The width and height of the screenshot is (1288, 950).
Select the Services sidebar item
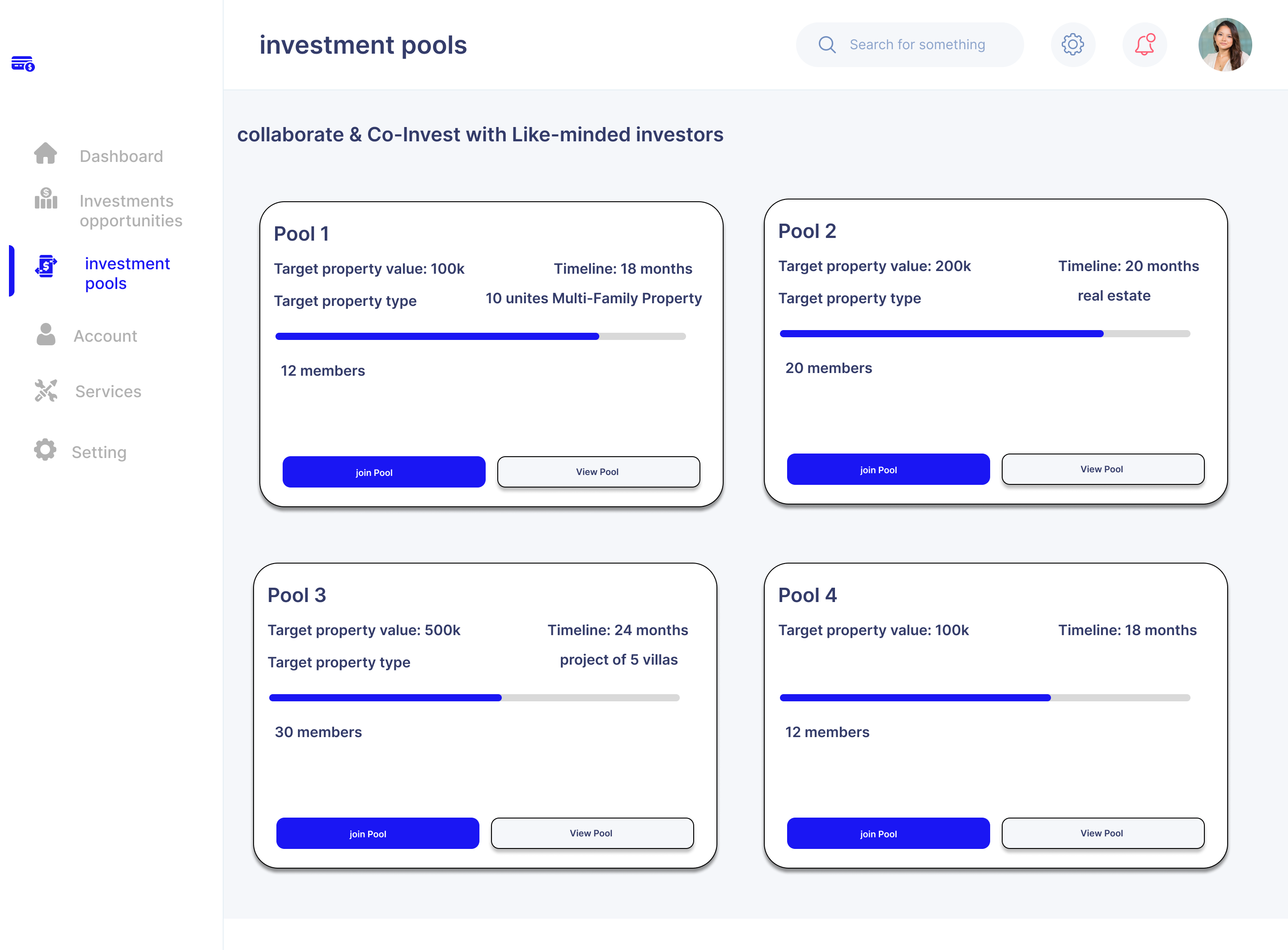[108, 392]
